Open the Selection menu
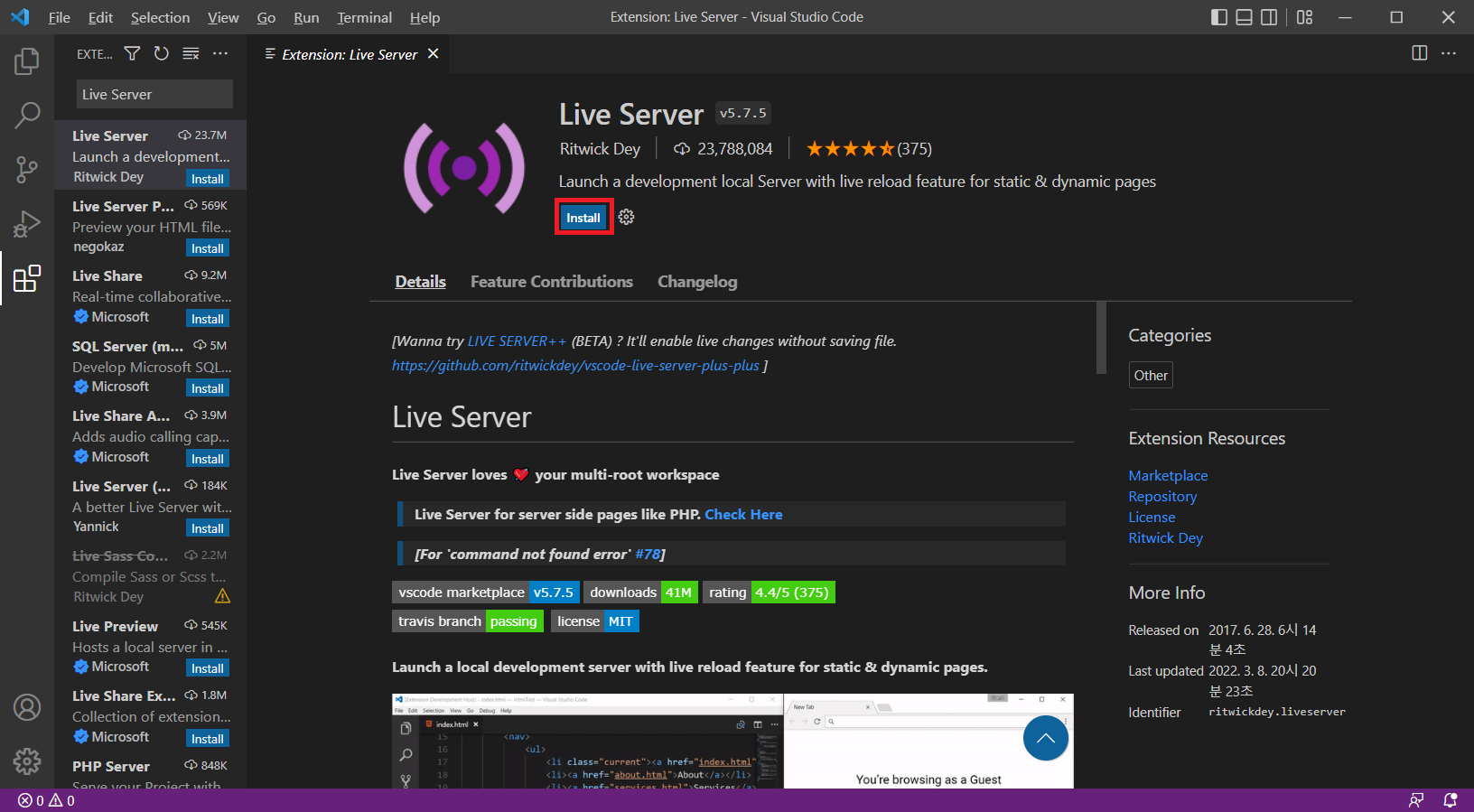Screen dimensions: 1474x812 160,17
